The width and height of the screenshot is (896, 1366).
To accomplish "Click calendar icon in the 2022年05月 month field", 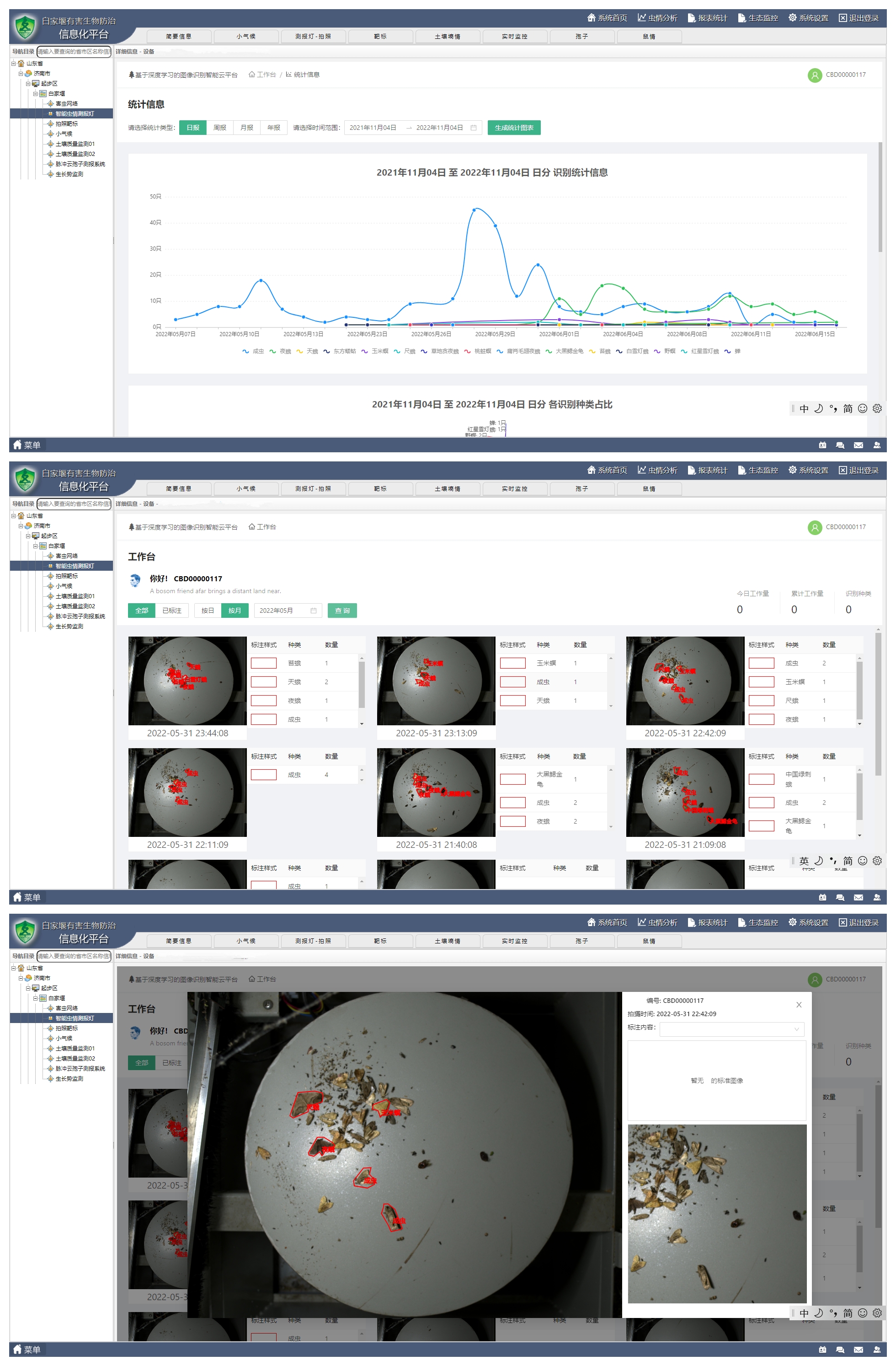I will [313, 611].
